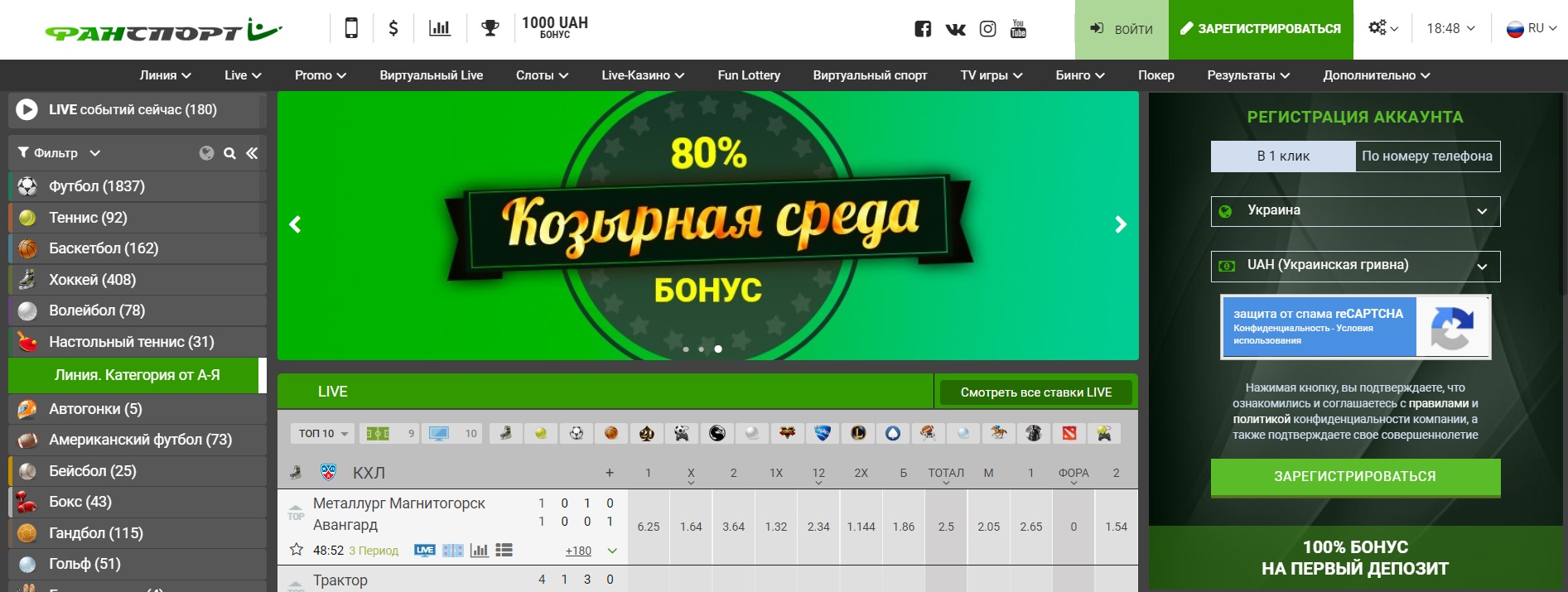
Task: Filter live events by tennis ball icon
Action: [x=541, y=433]
